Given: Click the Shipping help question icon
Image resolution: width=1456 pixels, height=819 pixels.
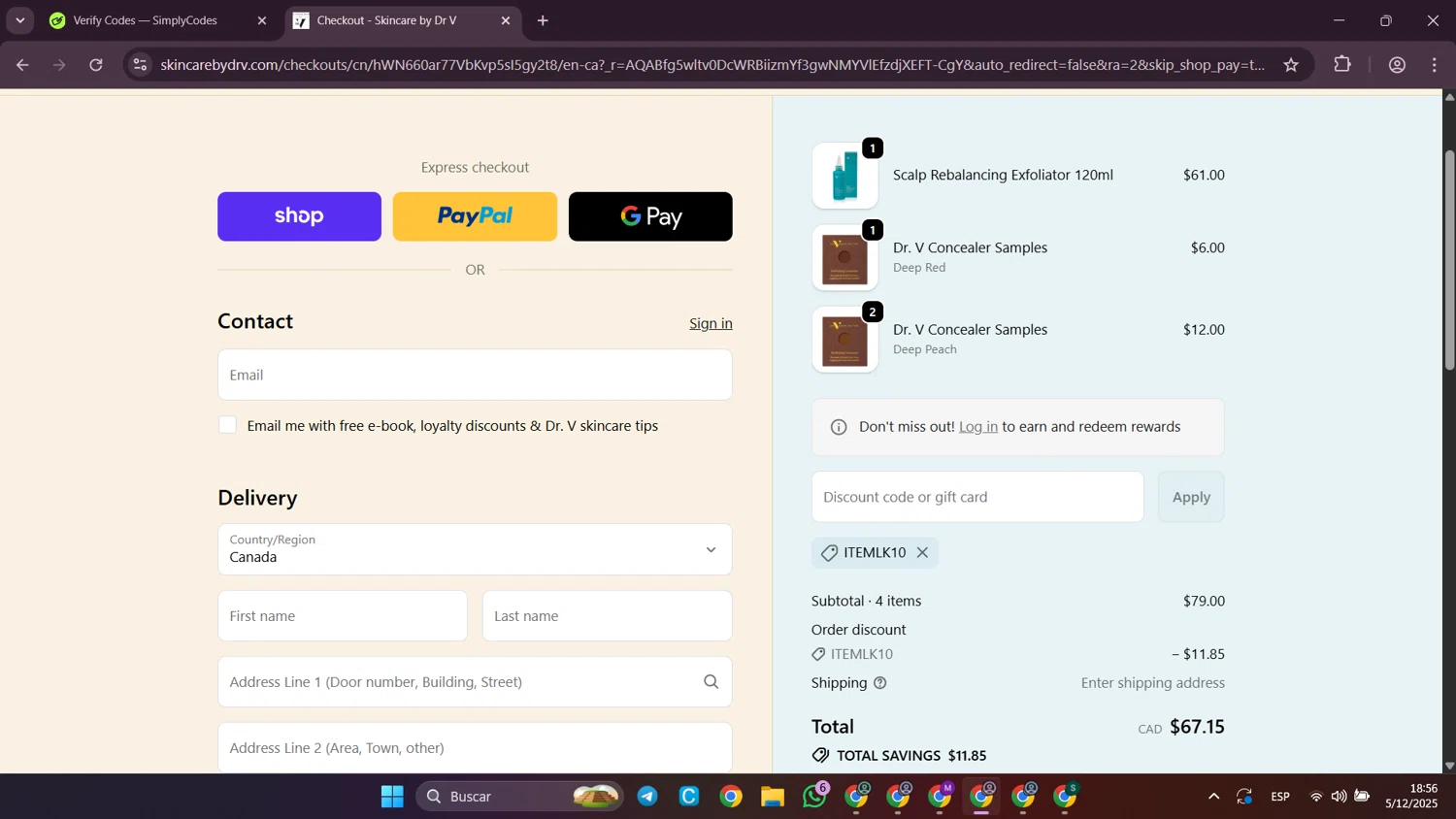Looking at the screenshot, I should click(879, 683).
